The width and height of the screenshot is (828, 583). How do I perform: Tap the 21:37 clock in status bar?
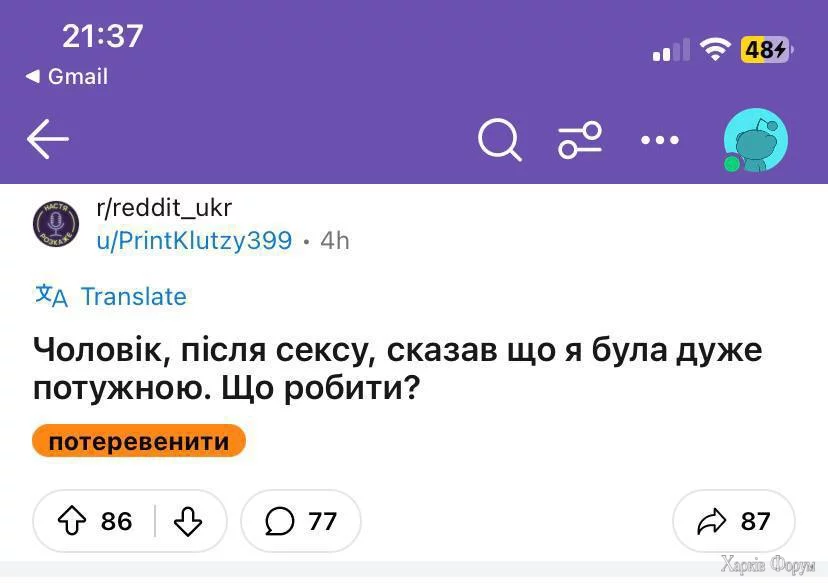[103, 36]
